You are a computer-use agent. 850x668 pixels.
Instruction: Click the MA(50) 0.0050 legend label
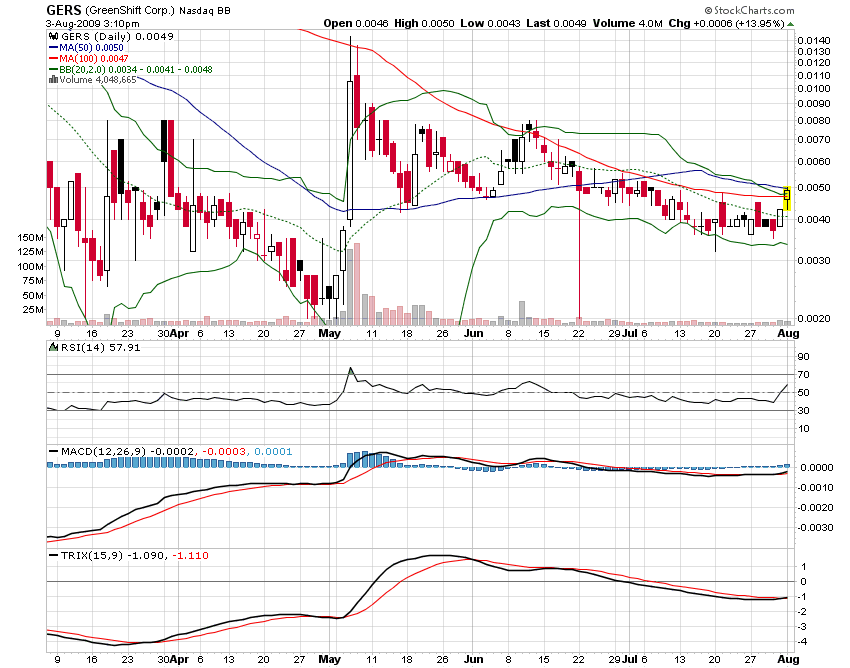point(91,48)
